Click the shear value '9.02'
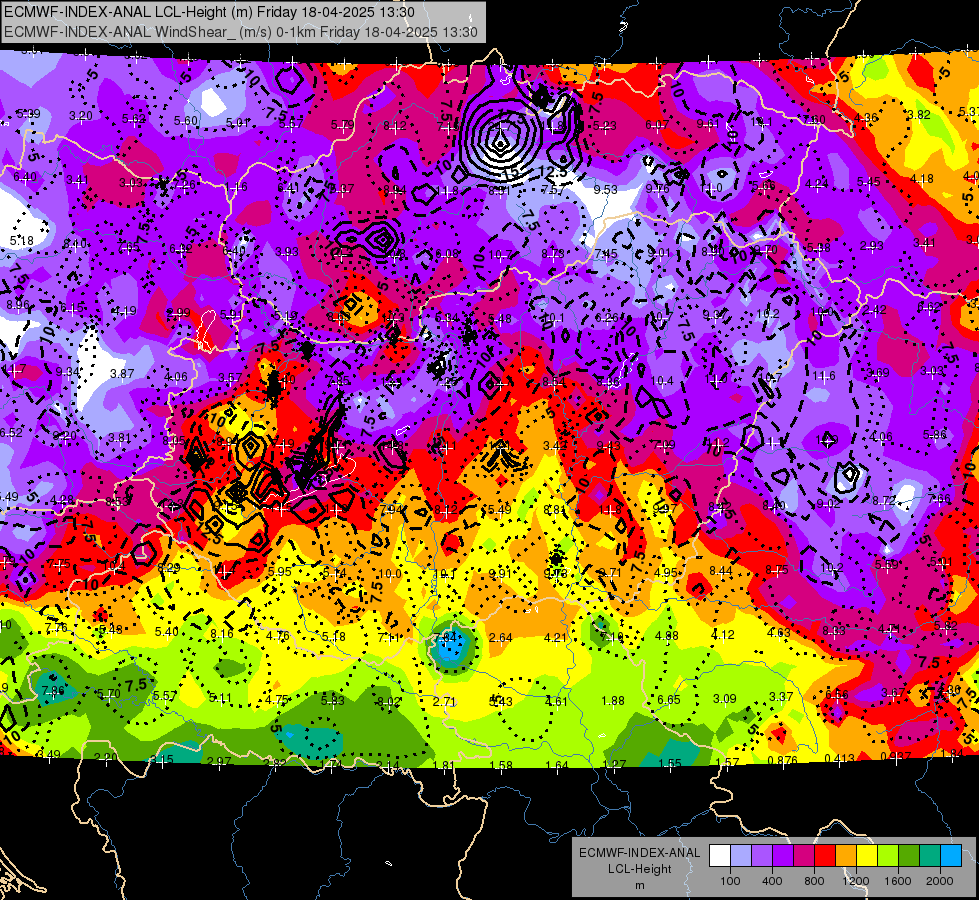The image size is (979, 900). click(x=829, y=504)
